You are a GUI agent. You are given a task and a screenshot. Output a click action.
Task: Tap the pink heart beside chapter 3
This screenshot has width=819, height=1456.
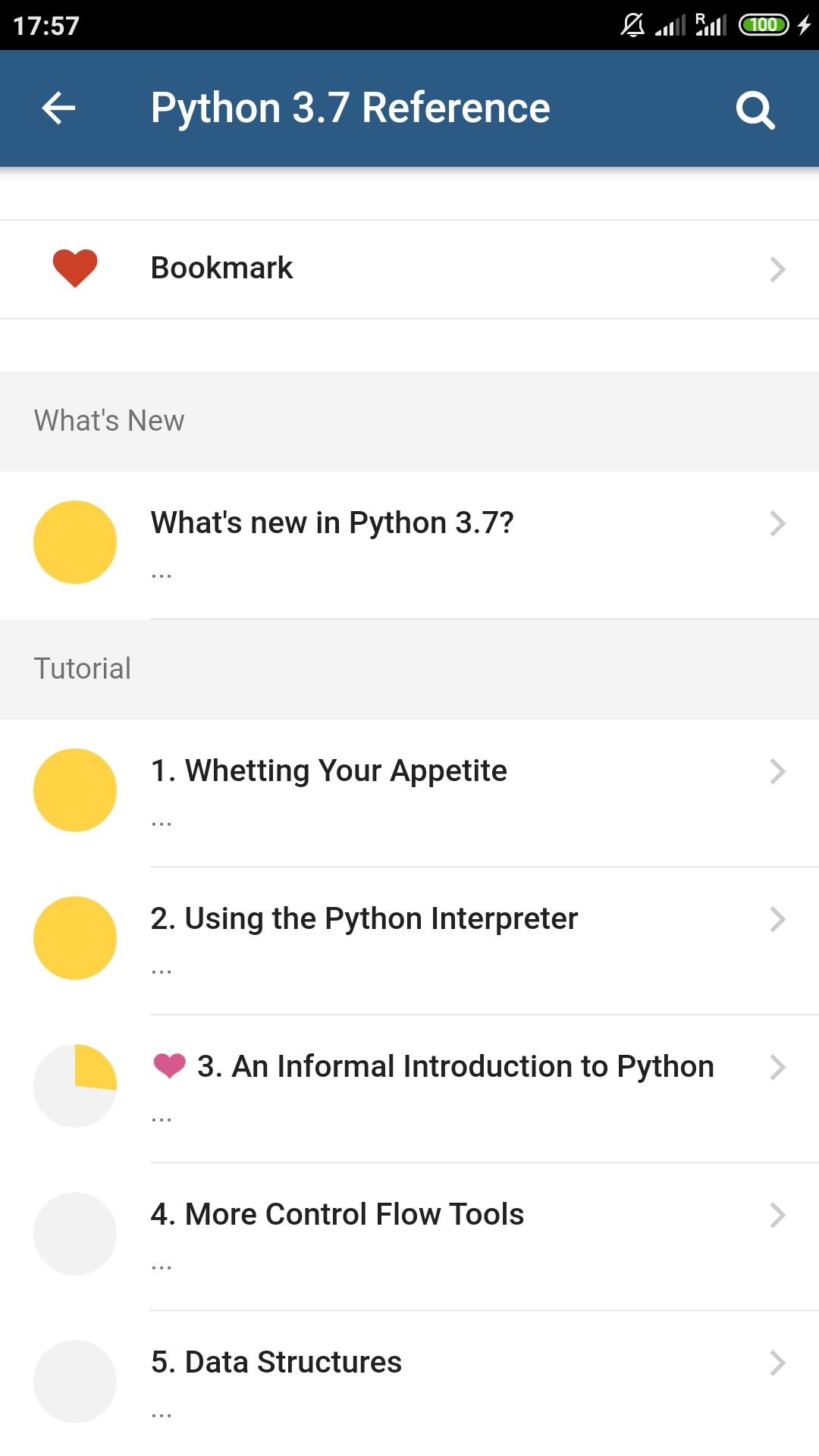click(169, 1065)
